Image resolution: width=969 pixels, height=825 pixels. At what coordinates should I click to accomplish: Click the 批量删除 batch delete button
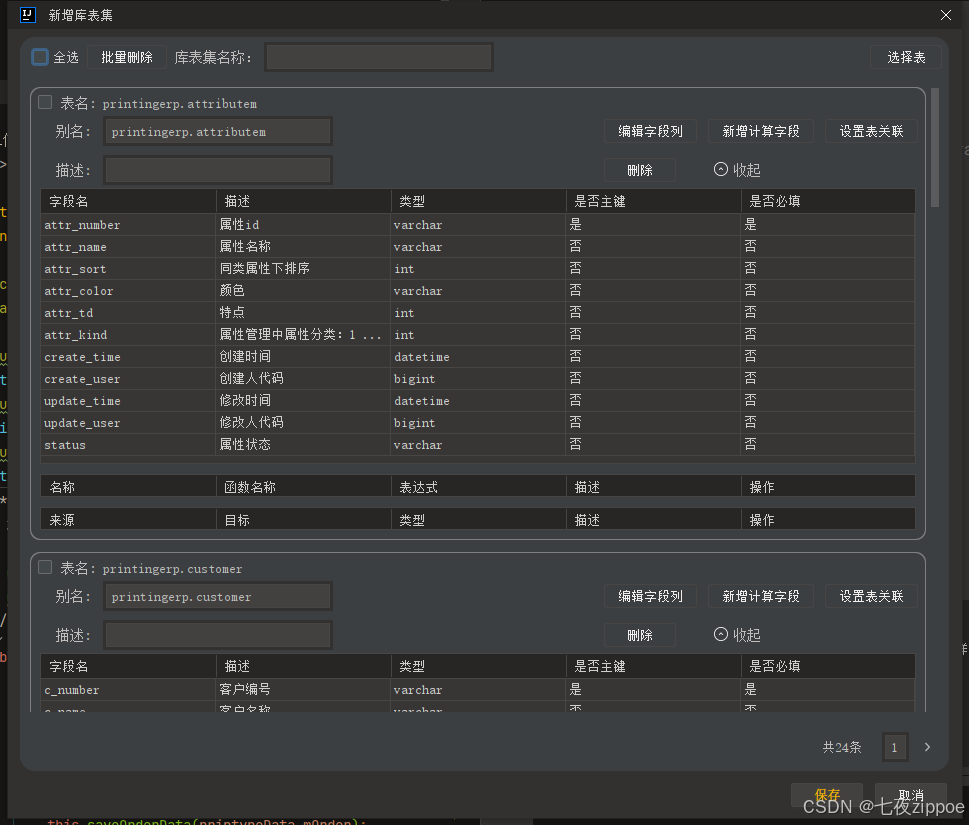125,57
